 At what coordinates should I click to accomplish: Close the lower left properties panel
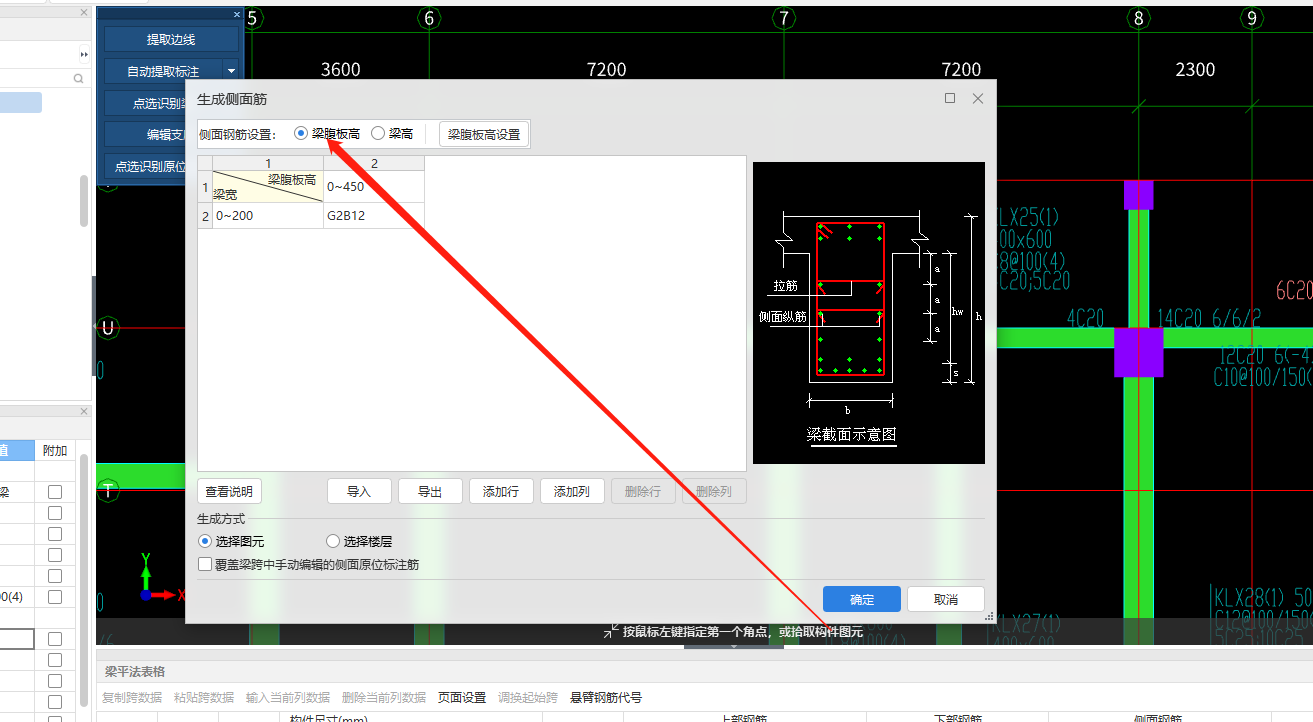pyautogui.click(x=84, y=411)
